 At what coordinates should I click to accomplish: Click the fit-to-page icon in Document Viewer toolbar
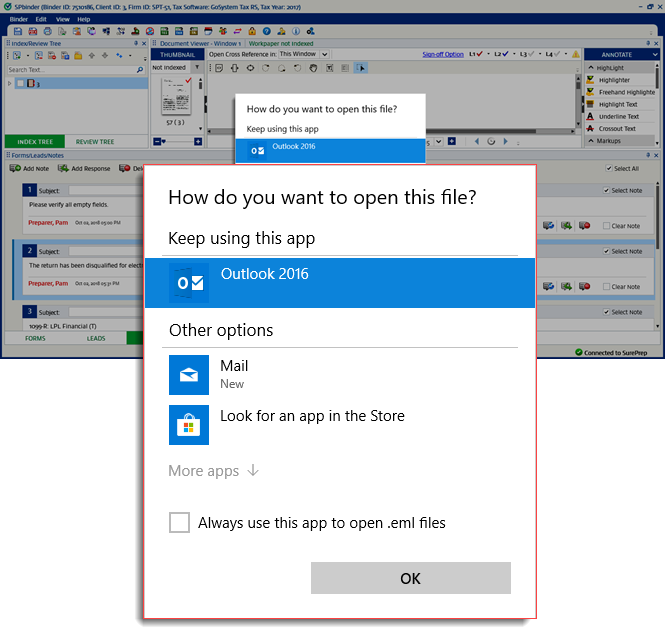click(x=250, y=68)
